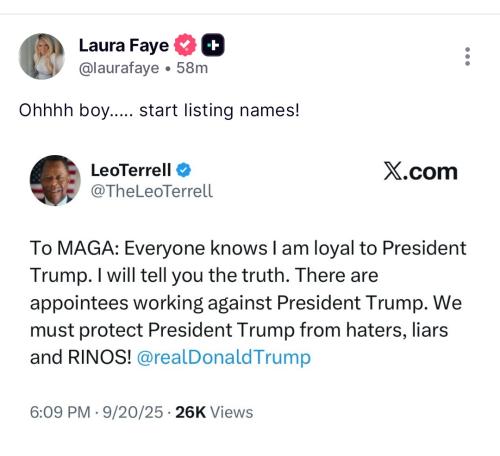The width and height of the screenshot is (500, 456).
Task: Click the 9/20/25 date
Action: tap(133, 412)
